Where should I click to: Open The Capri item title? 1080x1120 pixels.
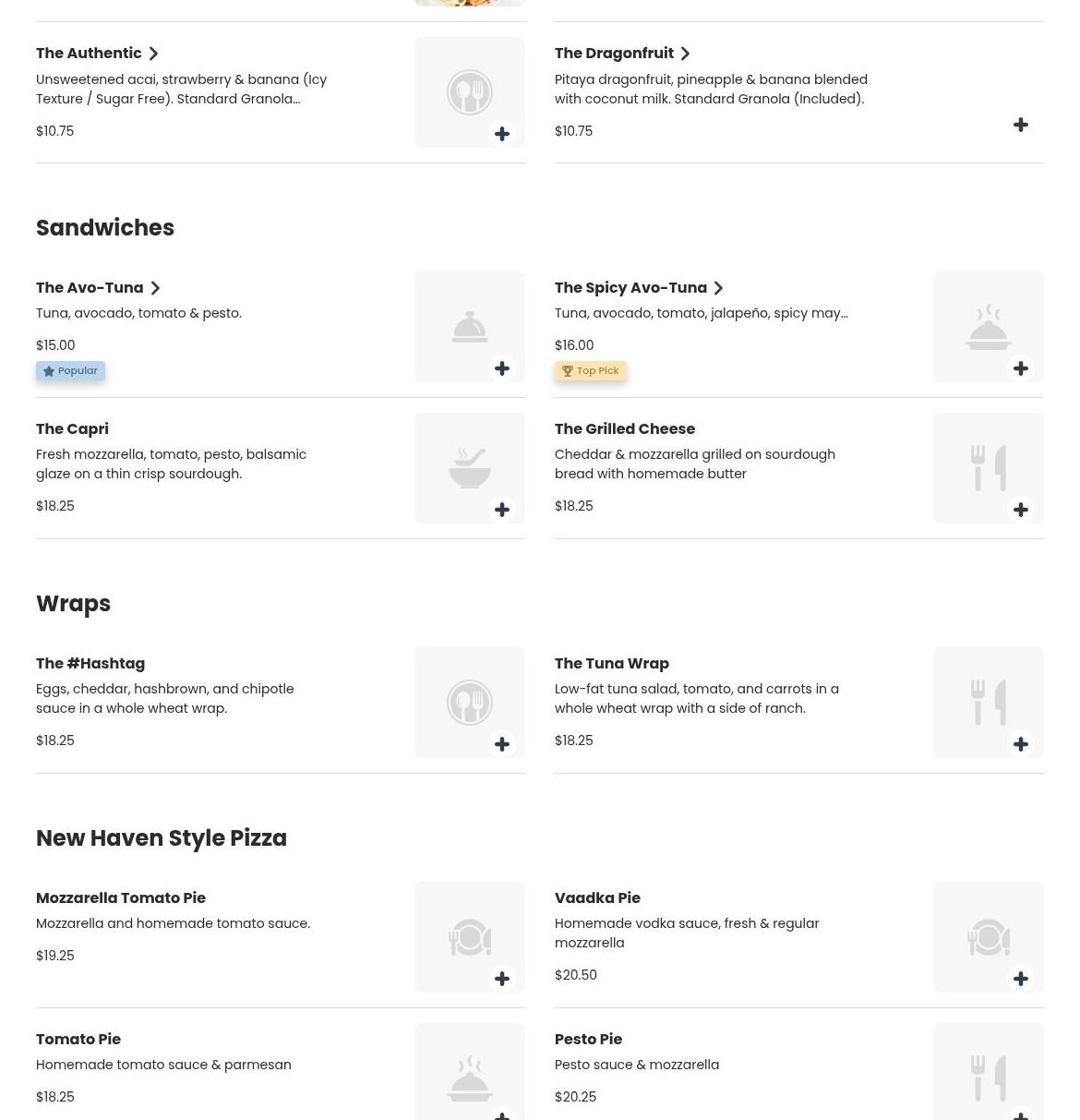(72, 429)
